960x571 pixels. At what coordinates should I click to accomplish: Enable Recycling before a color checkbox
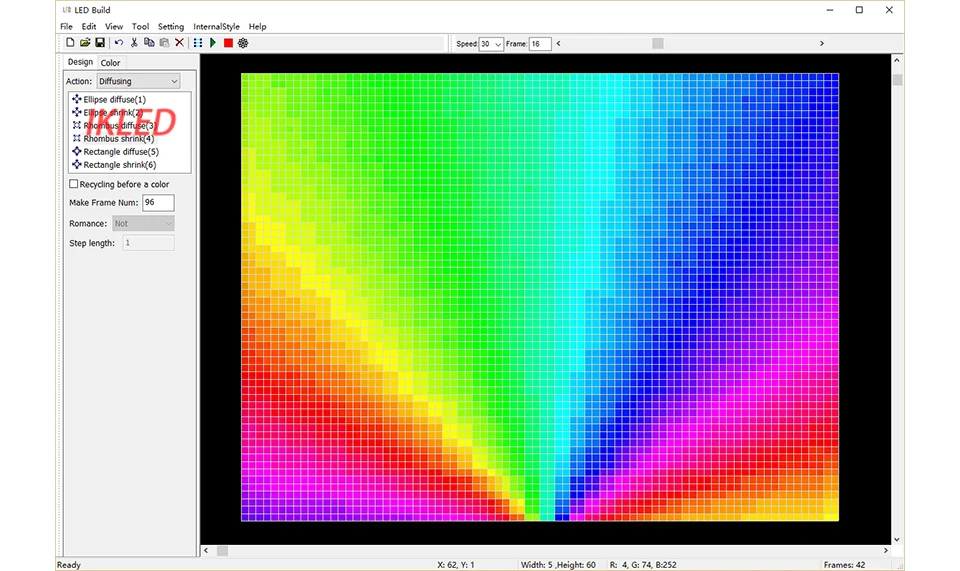[x=73, y=184]
